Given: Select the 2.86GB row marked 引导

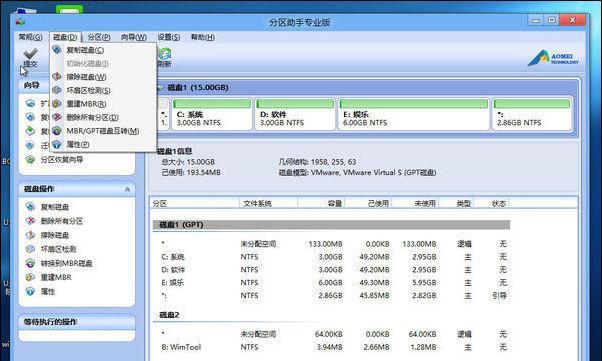Looking at the screenshot, I should tap(331, 295).
